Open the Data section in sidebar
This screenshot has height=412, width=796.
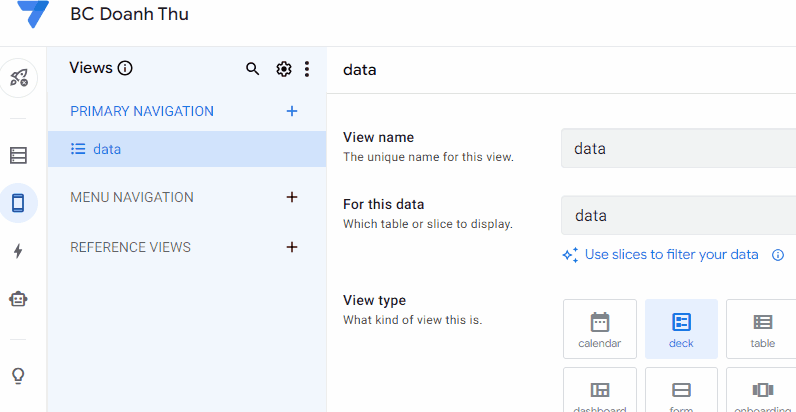19,155
